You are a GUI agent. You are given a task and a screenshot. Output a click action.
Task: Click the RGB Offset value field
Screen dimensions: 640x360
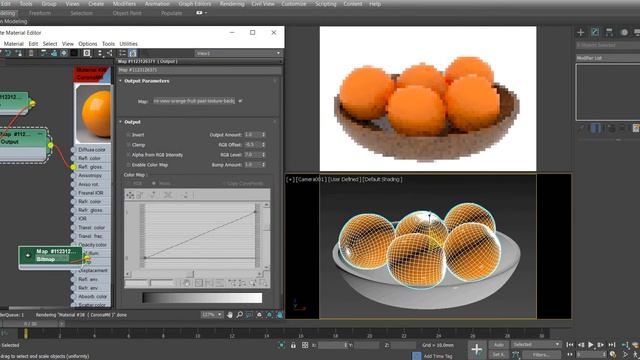pyautogui.click(x=252, y=145)
